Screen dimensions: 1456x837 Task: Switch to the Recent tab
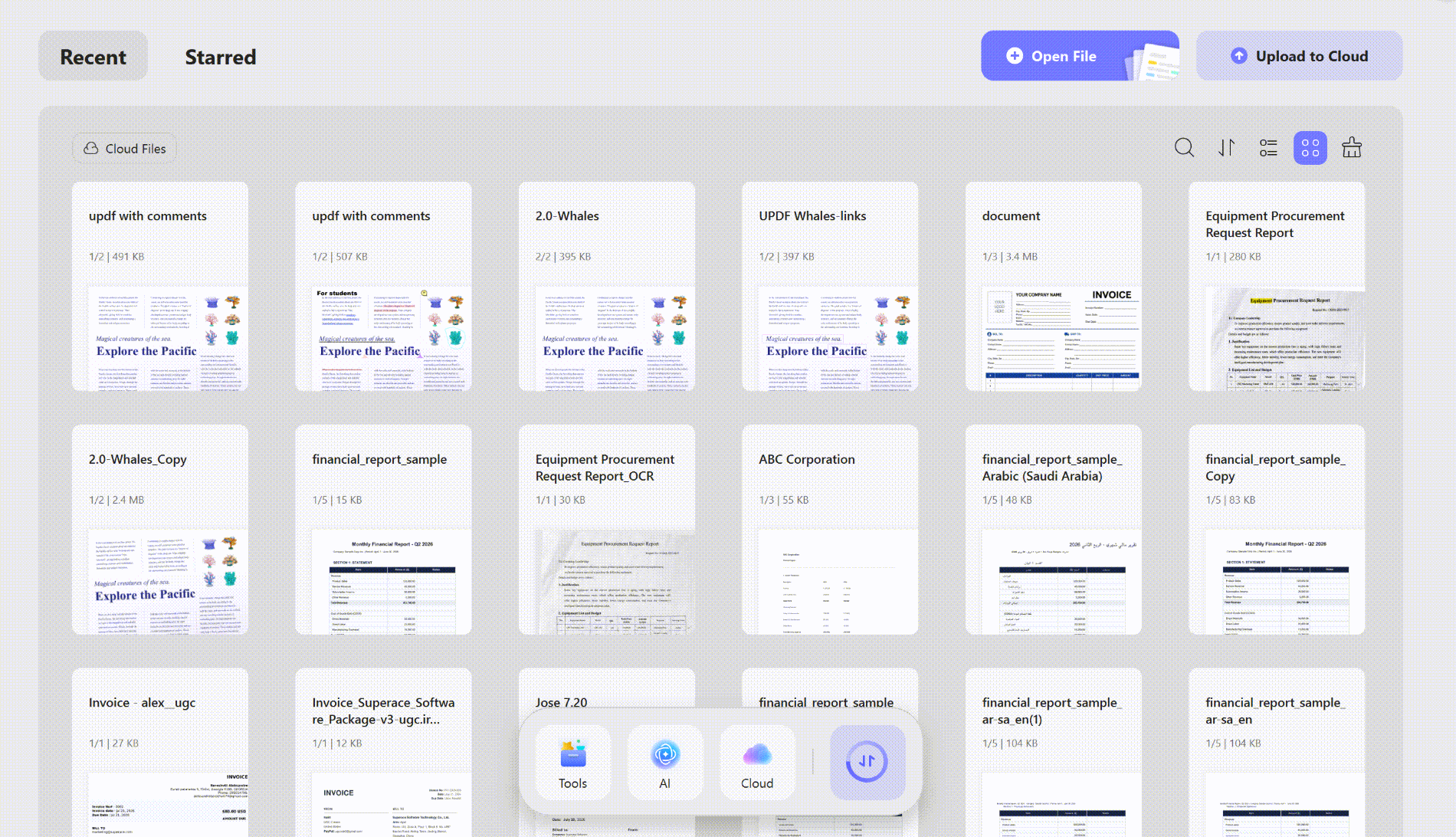[93, 56]
